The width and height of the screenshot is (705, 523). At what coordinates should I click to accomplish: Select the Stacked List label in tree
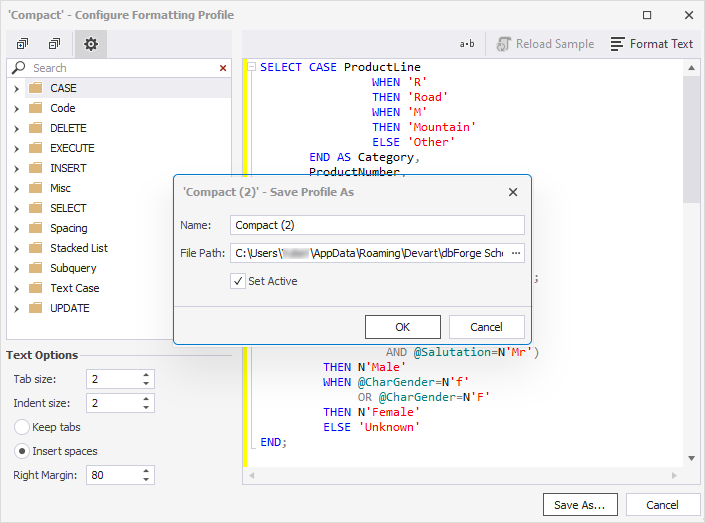coord(79,248)
